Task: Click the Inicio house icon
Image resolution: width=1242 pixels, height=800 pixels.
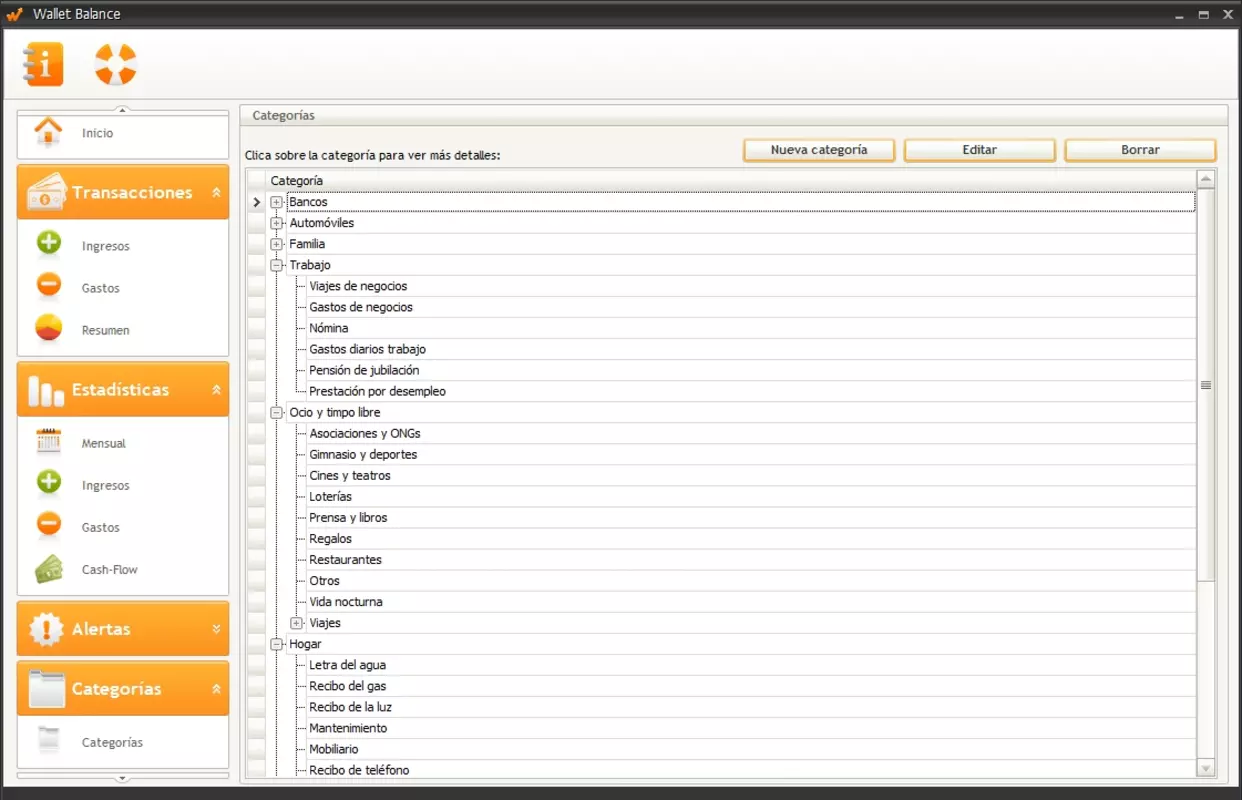Action: 48,132
